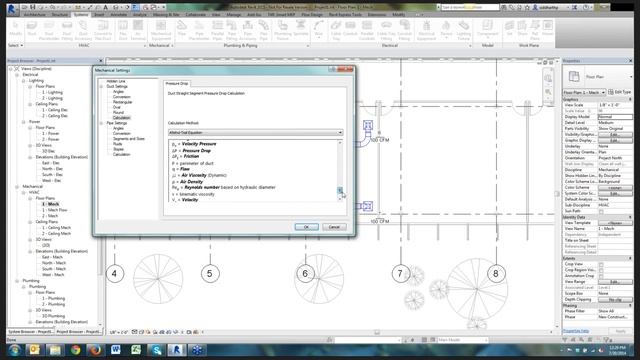This screenshot has height=360, width=640.
Task: Select the Electrical Equipment tool
Action: (427, 30)
